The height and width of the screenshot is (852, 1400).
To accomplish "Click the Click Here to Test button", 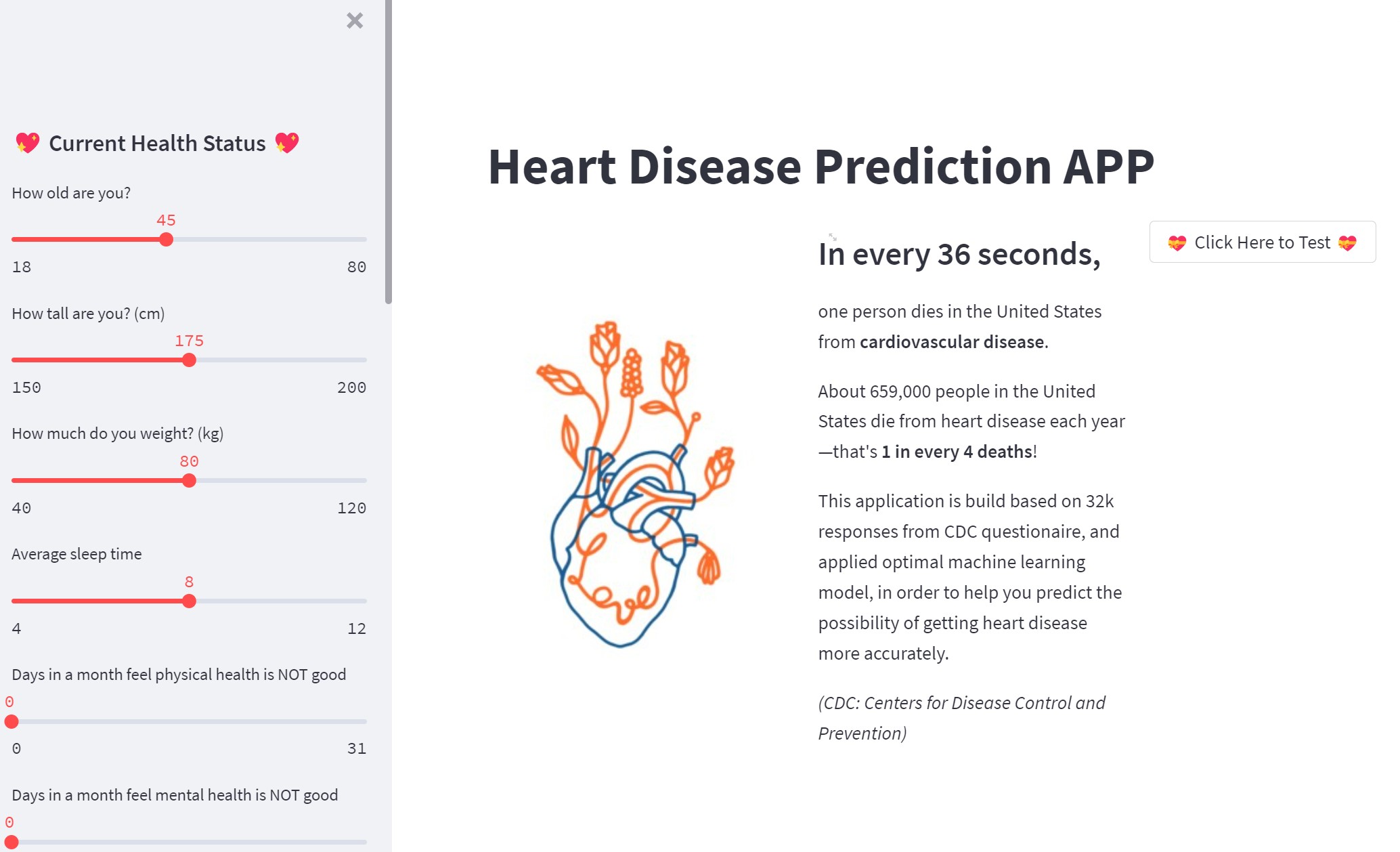I will [1263, 242].
